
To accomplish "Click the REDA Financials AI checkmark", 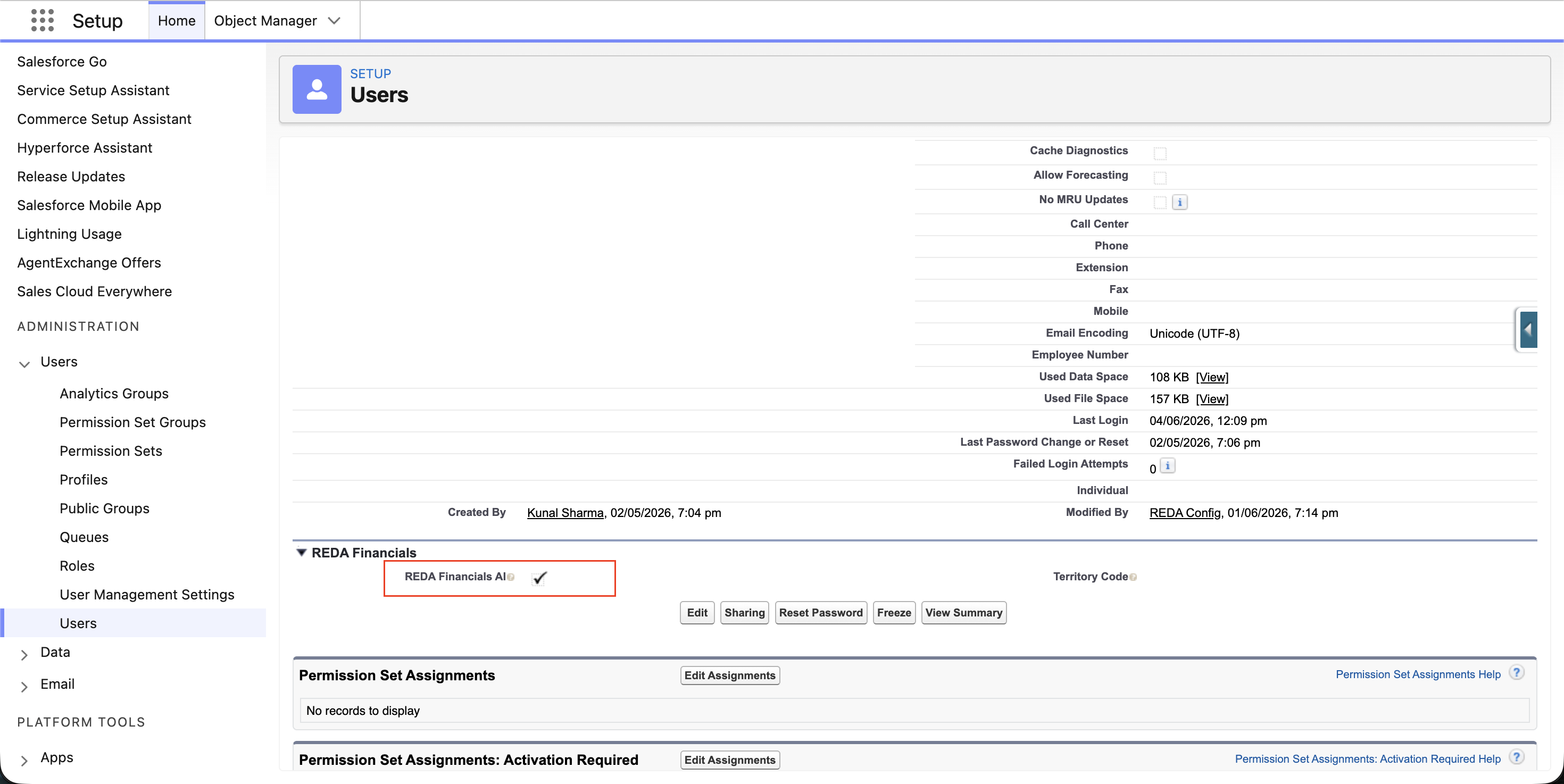I will tap(539, 578).
